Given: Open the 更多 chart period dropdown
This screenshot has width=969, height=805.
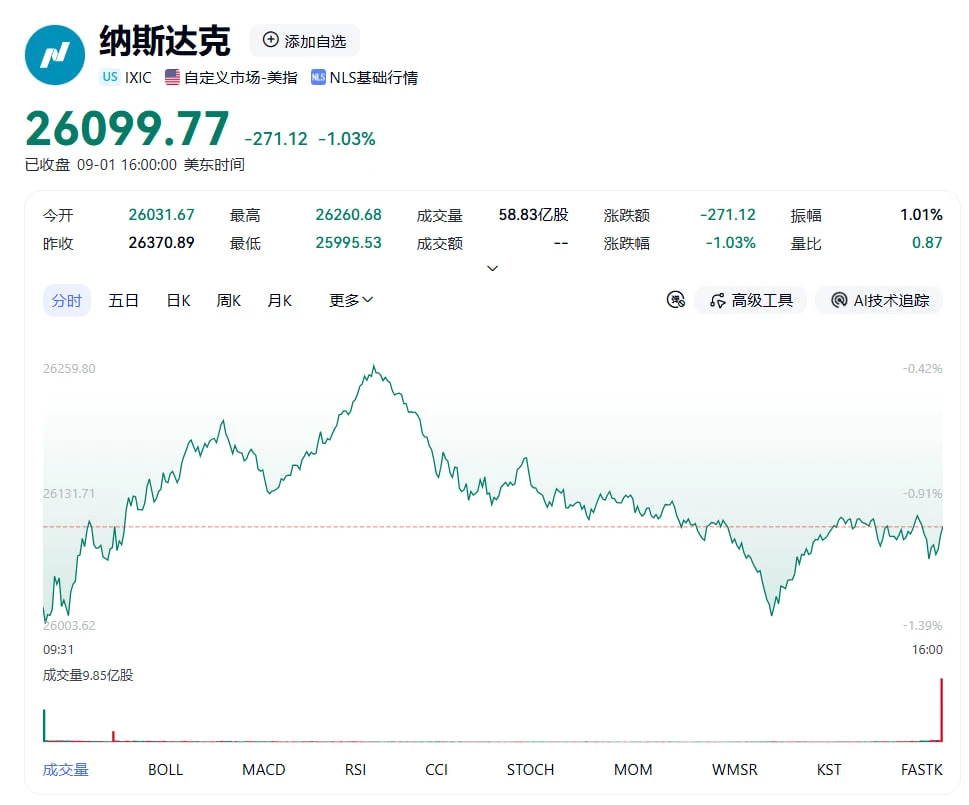Looking at the screenshot, I should (351, 300).
